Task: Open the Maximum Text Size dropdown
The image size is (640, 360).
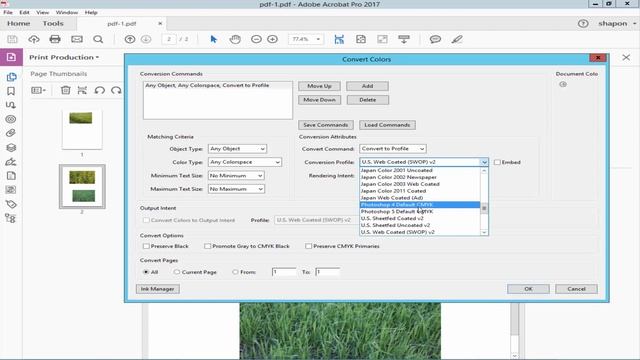Action: coord(236,189)
